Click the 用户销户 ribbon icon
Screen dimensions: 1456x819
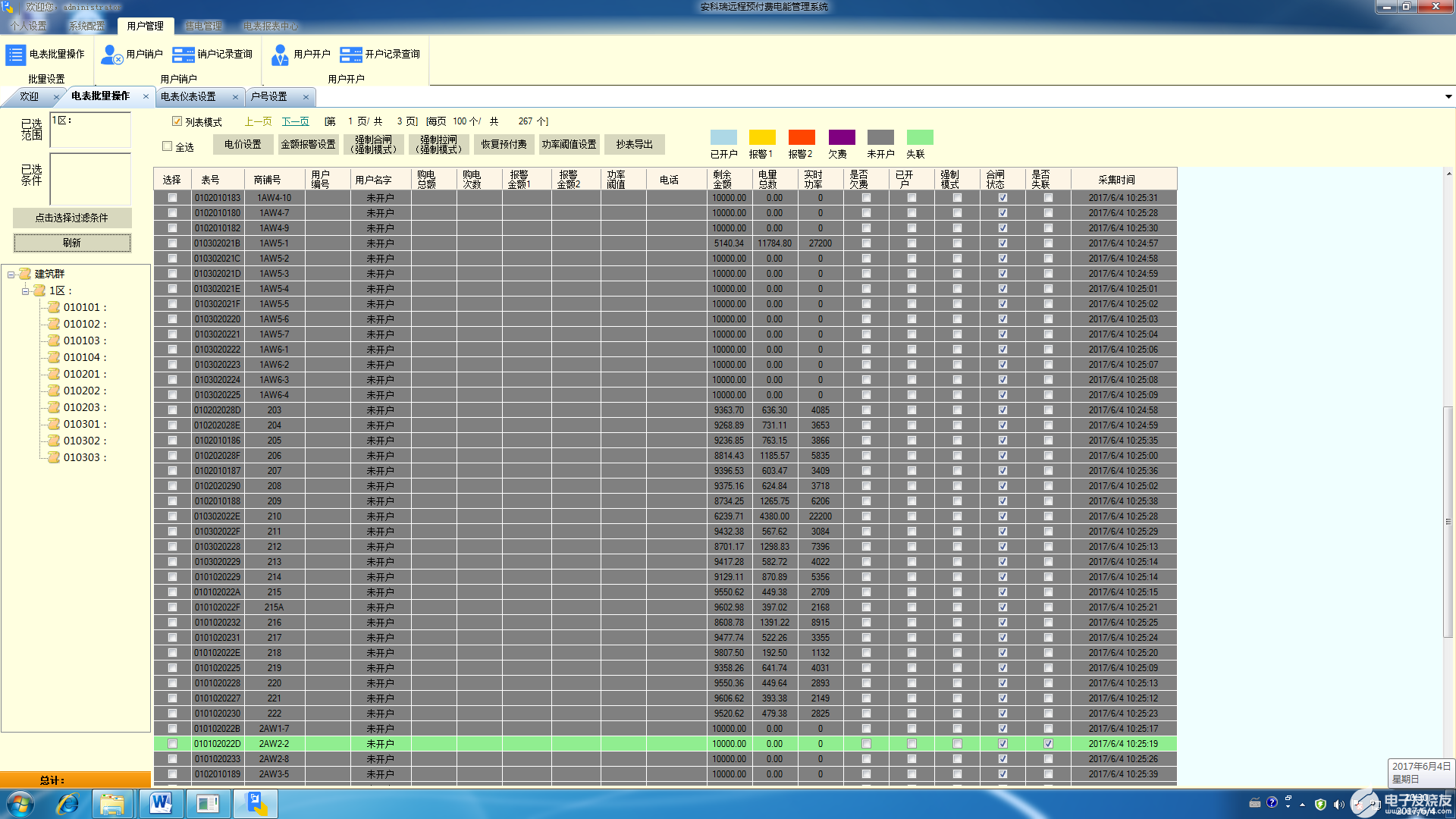(111, 55)
